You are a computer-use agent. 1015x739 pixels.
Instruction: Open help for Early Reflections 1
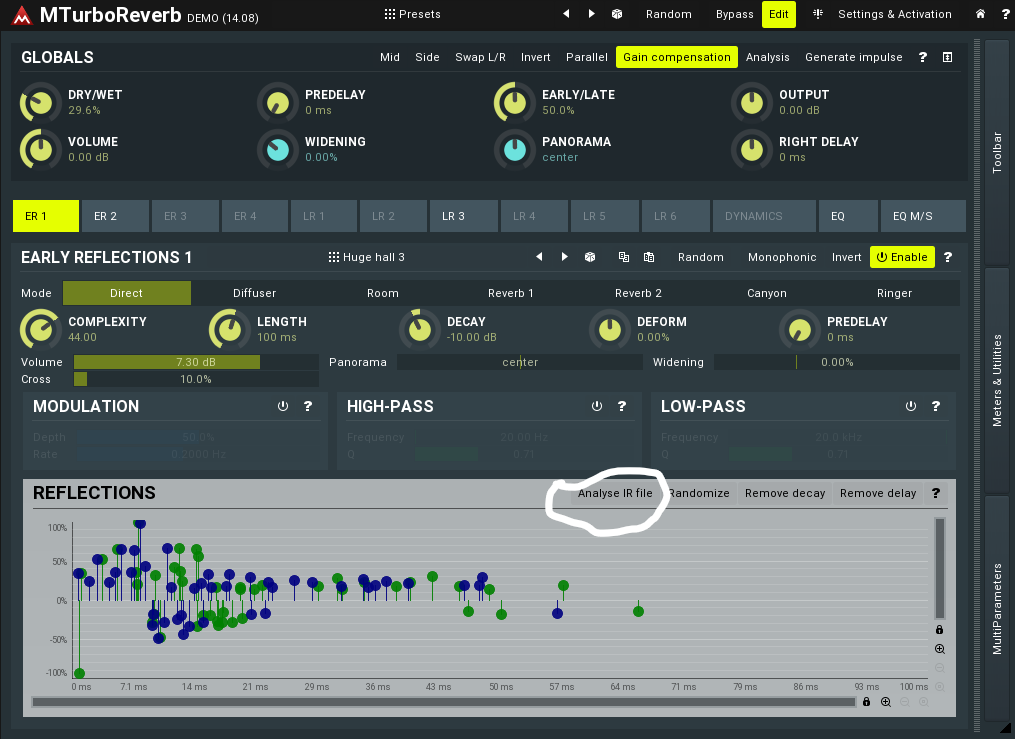pos(948,257)
